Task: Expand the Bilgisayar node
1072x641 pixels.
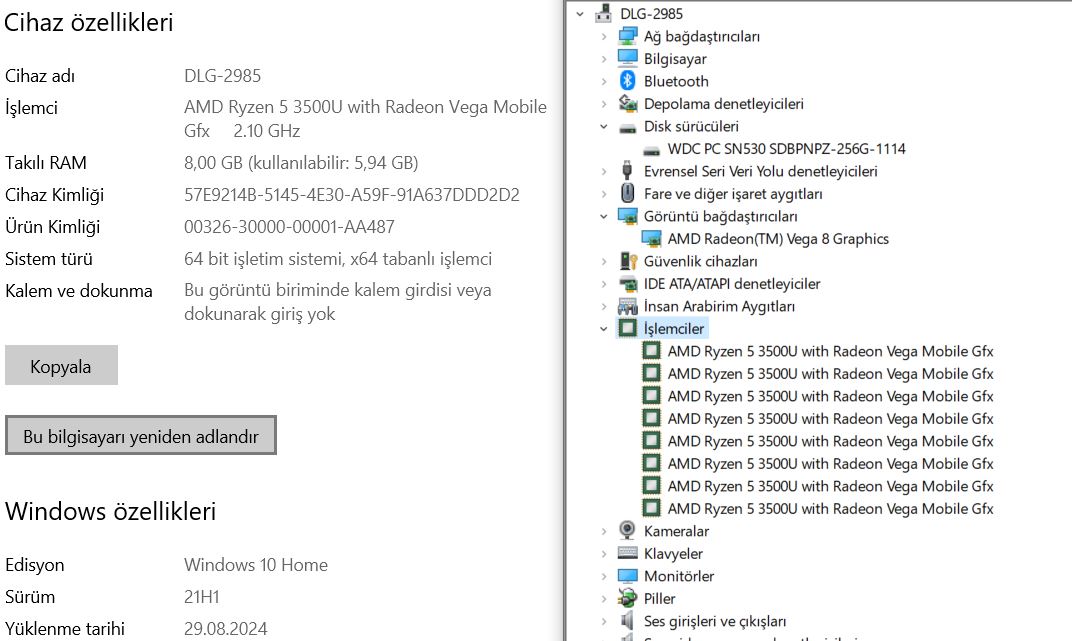Action: click(604, 59)
